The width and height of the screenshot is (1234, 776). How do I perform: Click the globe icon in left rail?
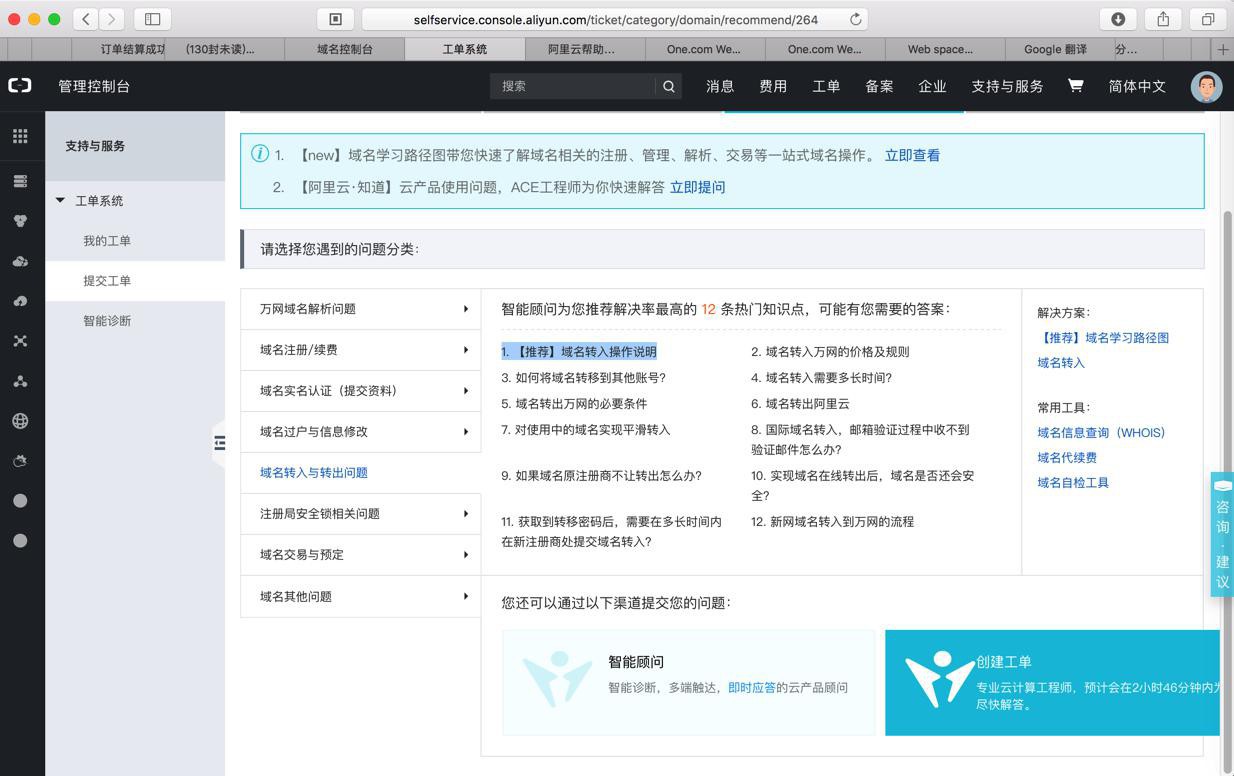[20, 421]
